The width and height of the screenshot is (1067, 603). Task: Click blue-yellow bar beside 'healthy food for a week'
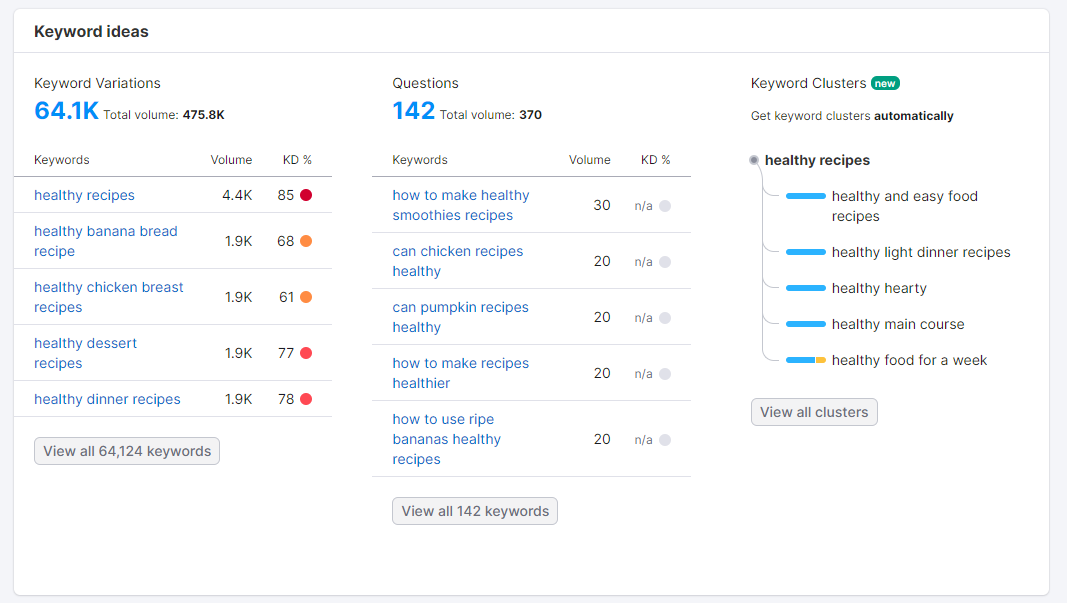pos(806,360)
